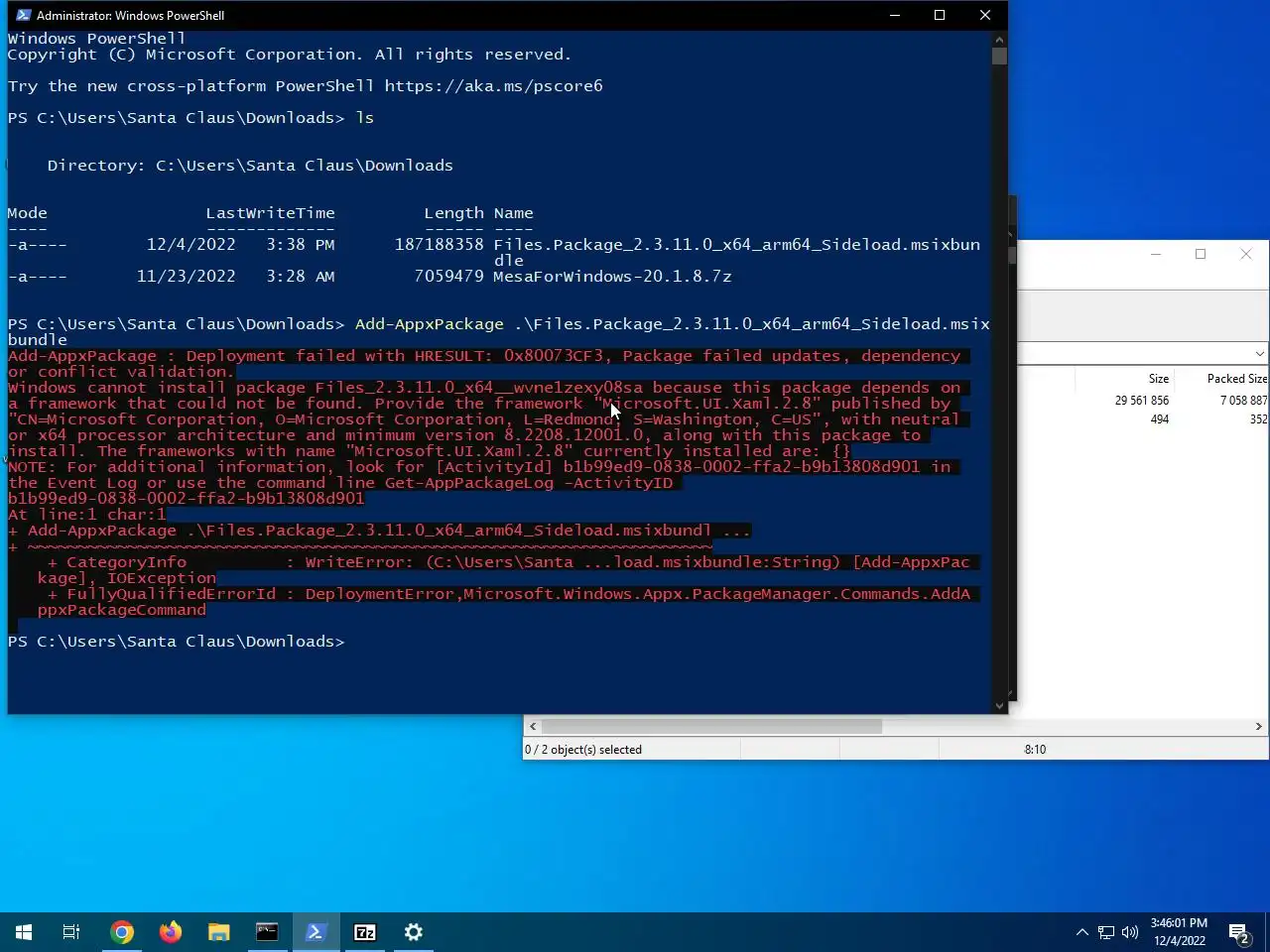Image resolution: width=1270 pixels, height=952 pixels.
Task: Click the LastWriteTime column header
Action: (x=270, y=213)
